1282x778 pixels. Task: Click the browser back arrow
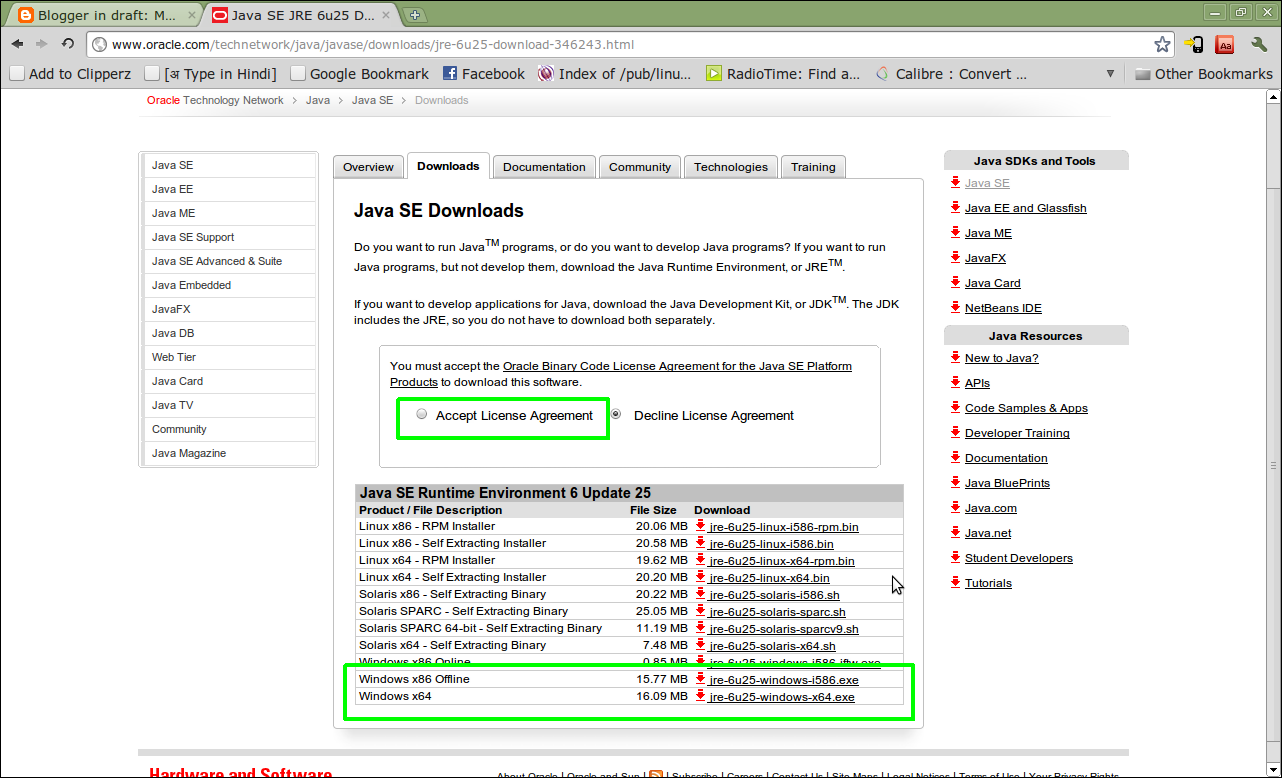[18, 44]
